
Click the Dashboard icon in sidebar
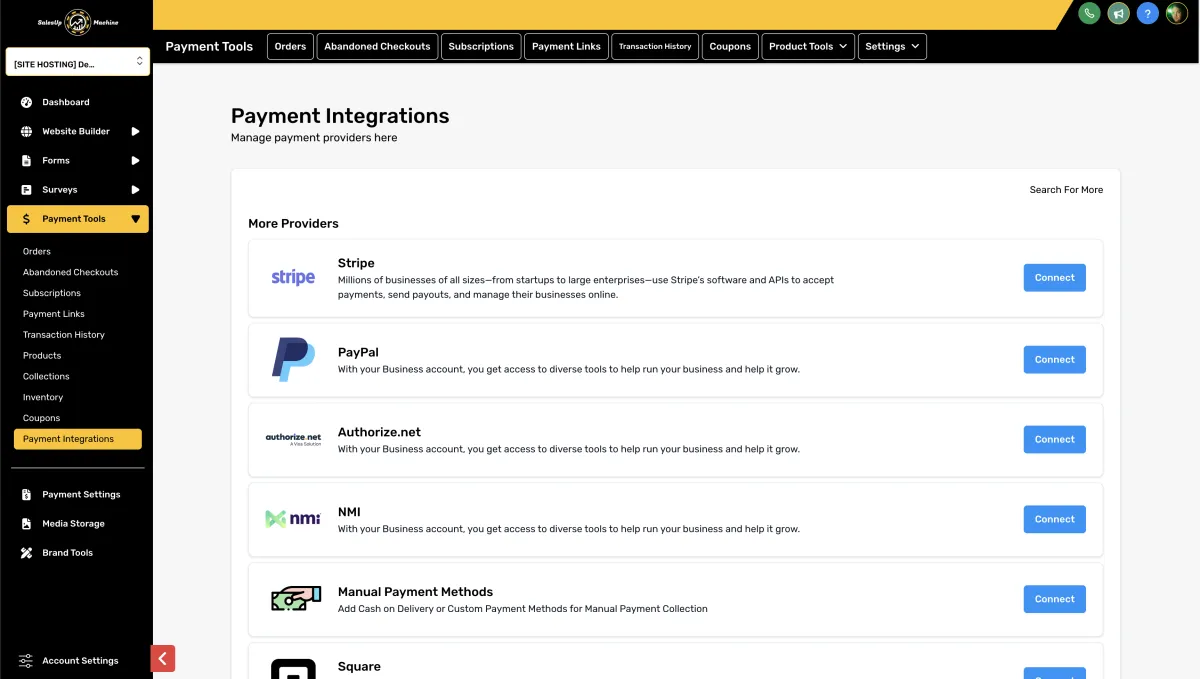point(26,102)
